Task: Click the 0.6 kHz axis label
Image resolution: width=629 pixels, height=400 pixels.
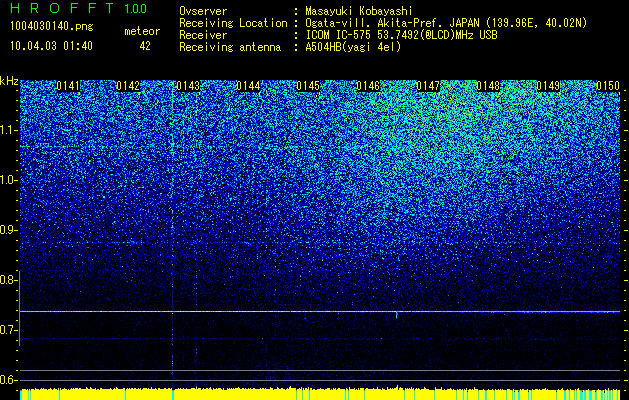Action: (8, 380)
